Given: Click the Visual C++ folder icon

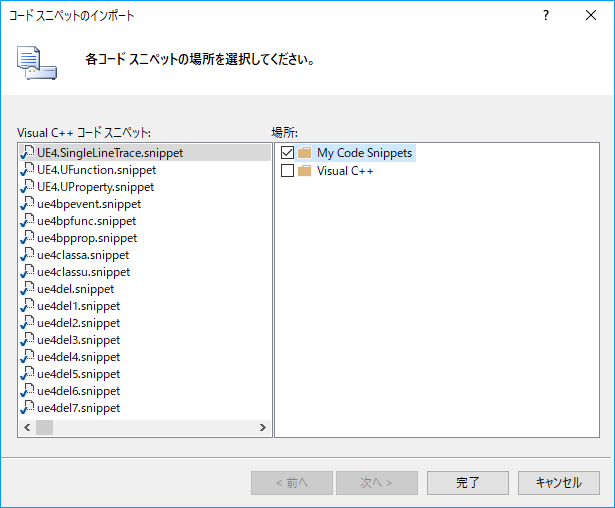Looking at the screenshot, I should click(x=304, y=171).
